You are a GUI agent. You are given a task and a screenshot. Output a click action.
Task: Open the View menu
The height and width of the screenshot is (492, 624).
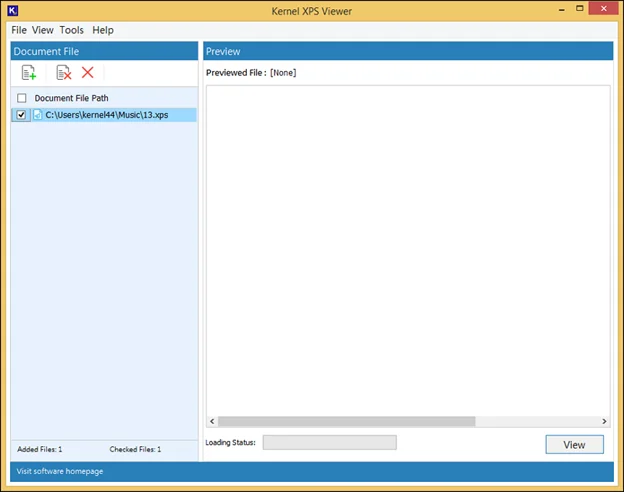coord(43,30)
